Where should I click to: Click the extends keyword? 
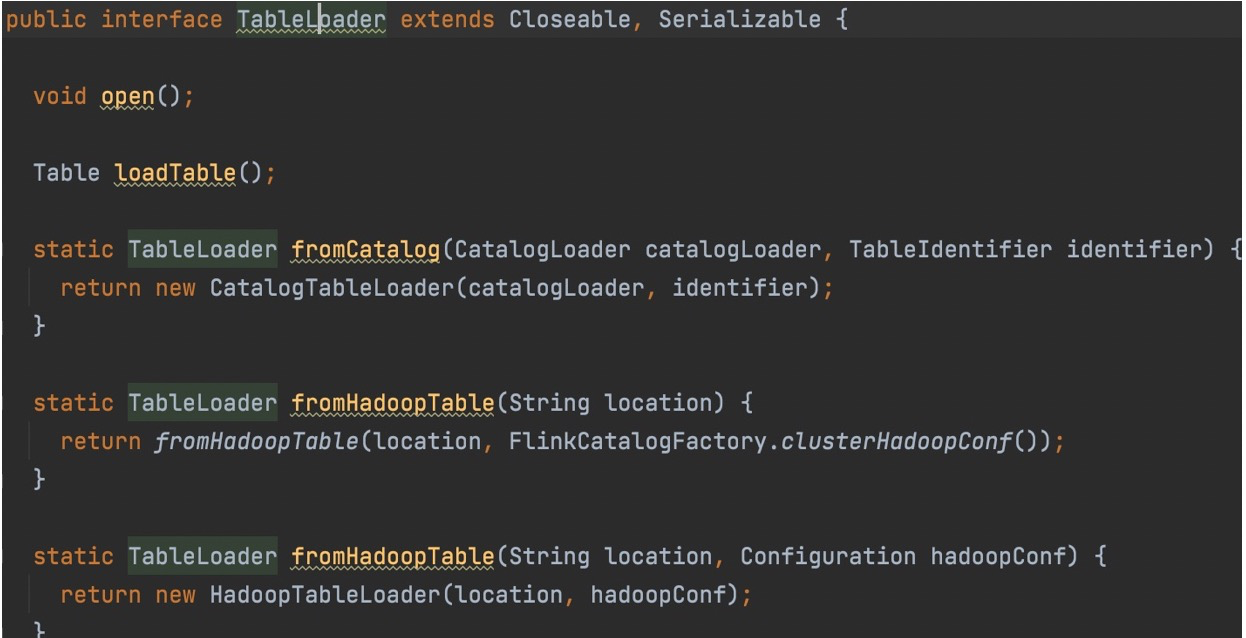click(447, 20)
